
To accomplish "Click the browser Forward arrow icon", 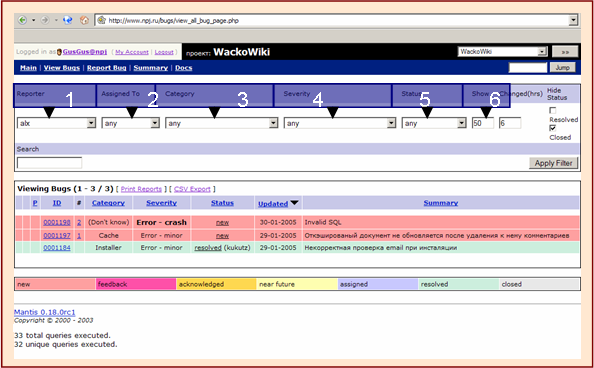I will tap(45, 20).
